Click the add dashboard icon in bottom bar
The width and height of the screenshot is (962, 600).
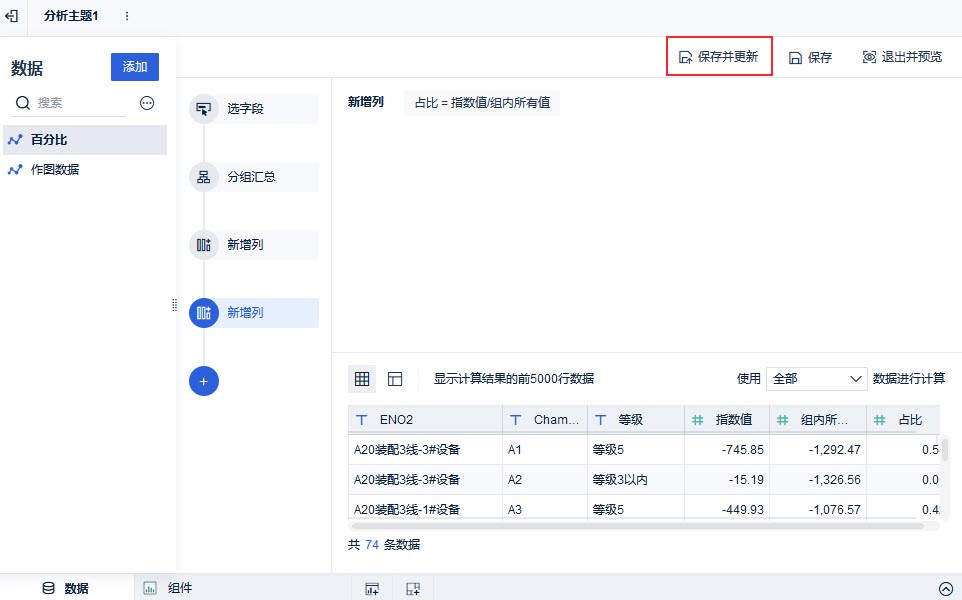point(412,589)
